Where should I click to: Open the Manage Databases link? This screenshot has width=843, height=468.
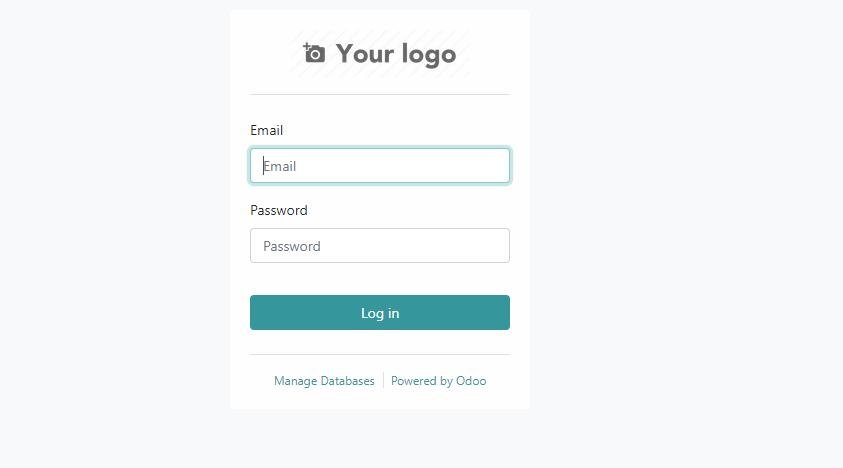[x=324, y=381]
